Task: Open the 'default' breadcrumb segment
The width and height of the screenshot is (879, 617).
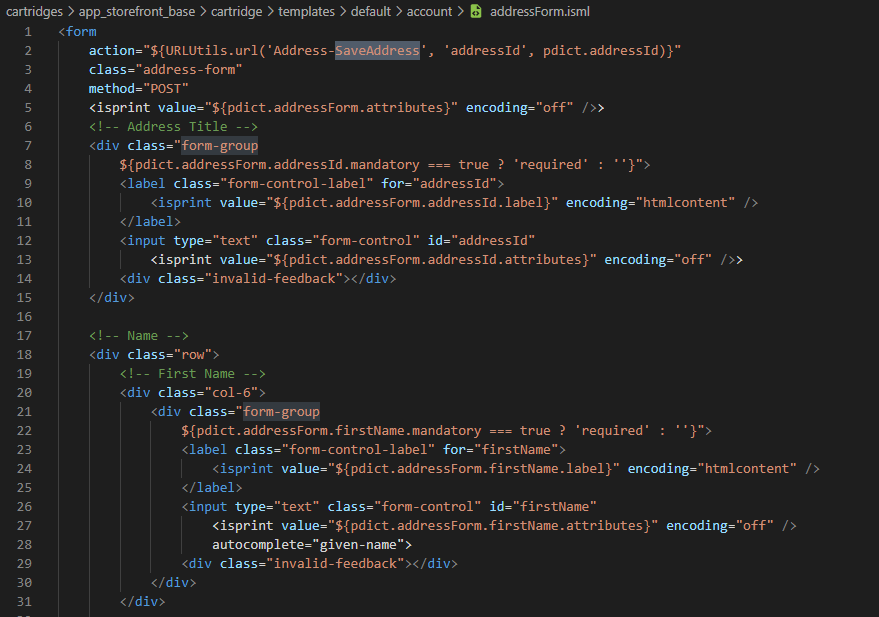Action: (371, 11)
